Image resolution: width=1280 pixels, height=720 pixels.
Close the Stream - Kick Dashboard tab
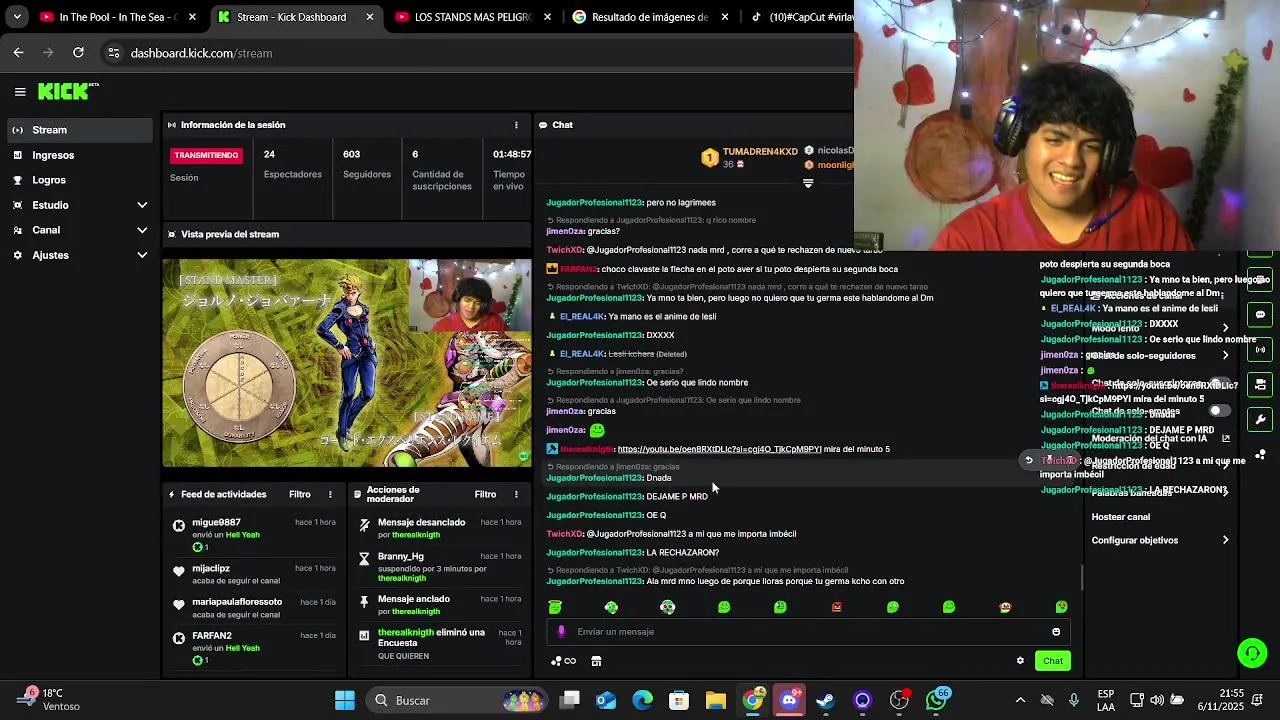coord(370,17)
